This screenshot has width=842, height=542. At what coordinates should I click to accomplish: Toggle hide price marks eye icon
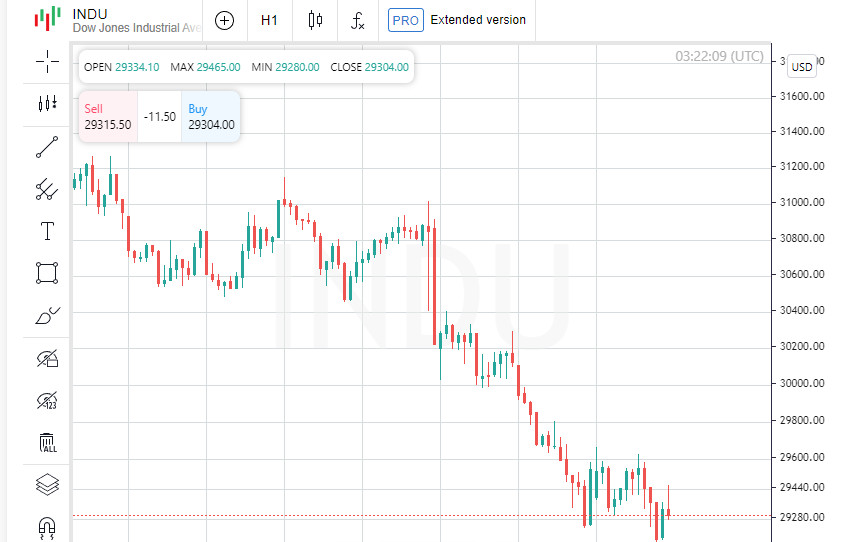pos(47,401)
